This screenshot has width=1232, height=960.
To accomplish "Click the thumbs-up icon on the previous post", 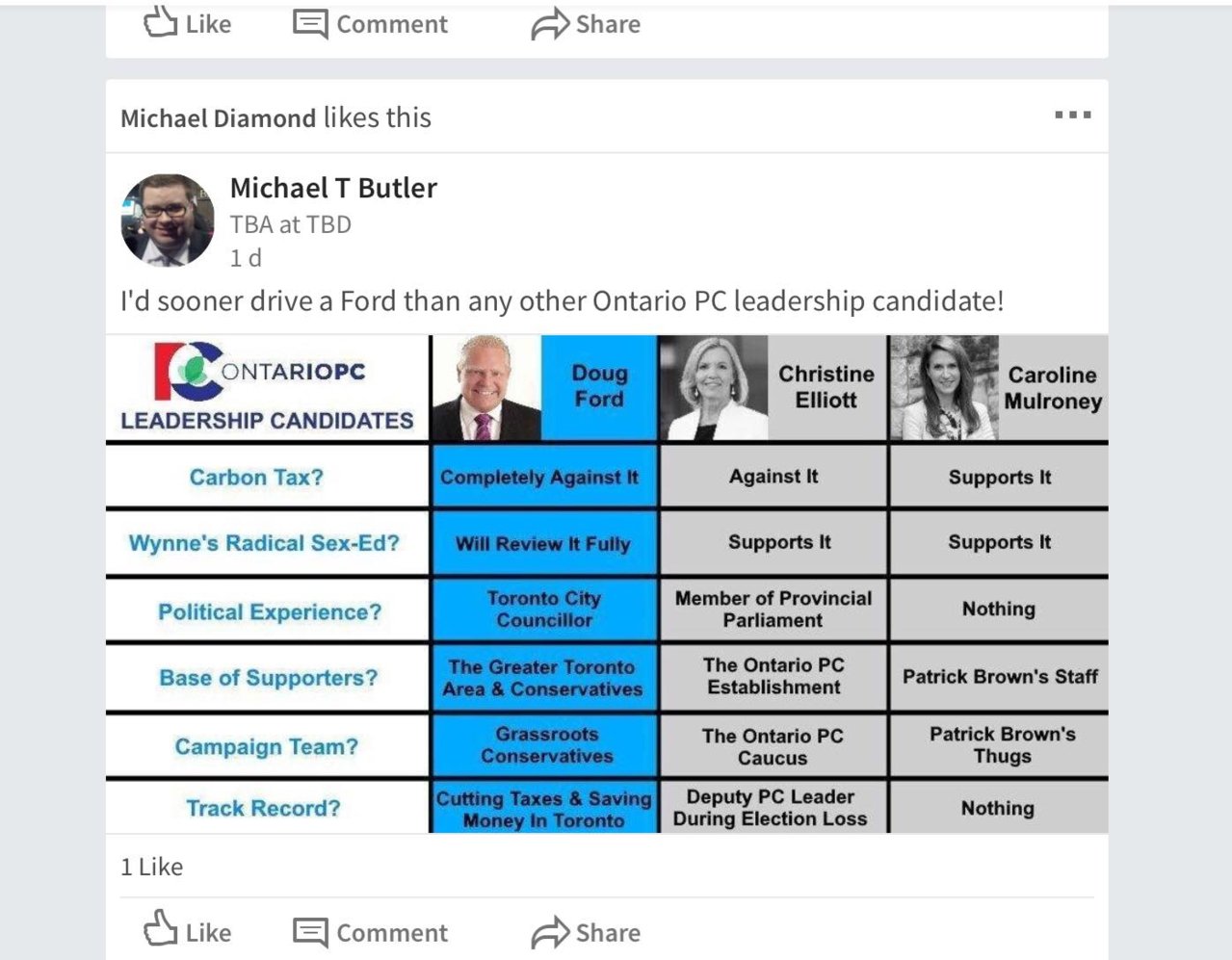I will pos(161,22).
